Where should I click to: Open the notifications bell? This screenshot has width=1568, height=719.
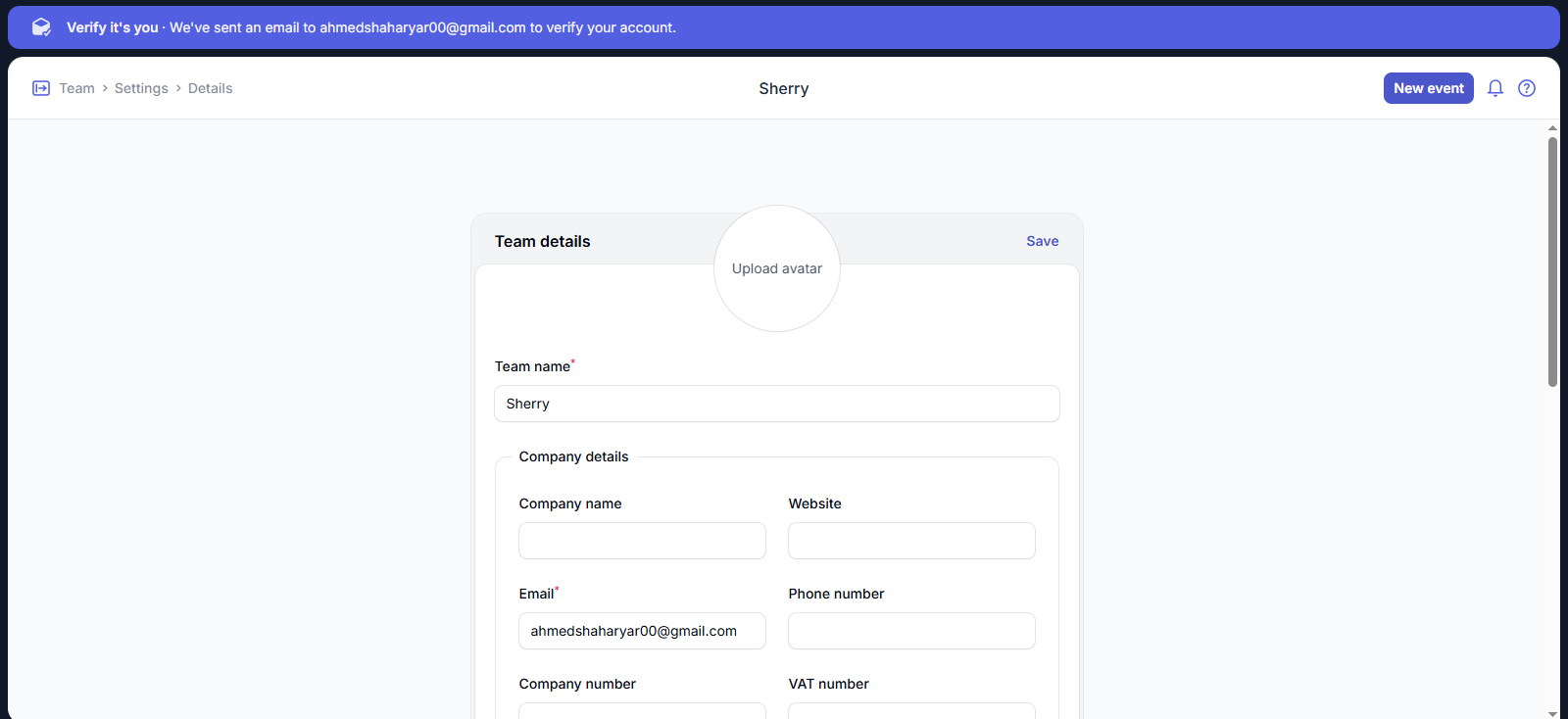(x=1495, y=88)
